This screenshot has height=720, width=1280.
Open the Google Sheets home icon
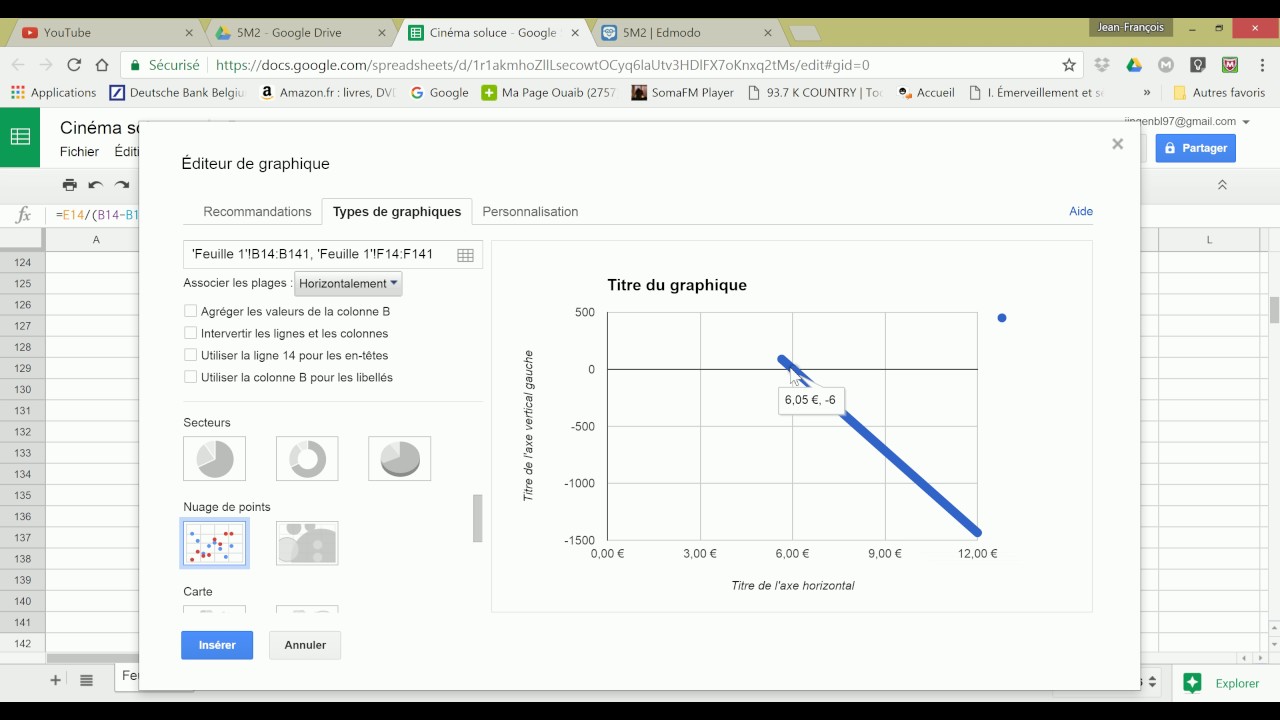20,137
